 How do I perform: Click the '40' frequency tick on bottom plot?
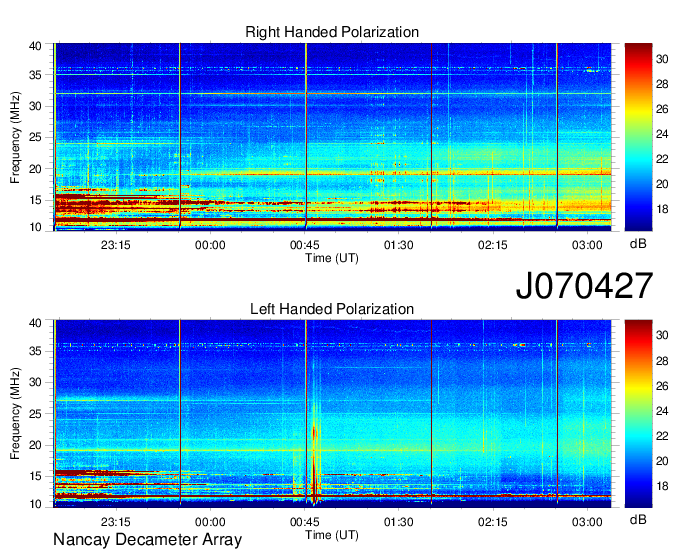point(35,323)
